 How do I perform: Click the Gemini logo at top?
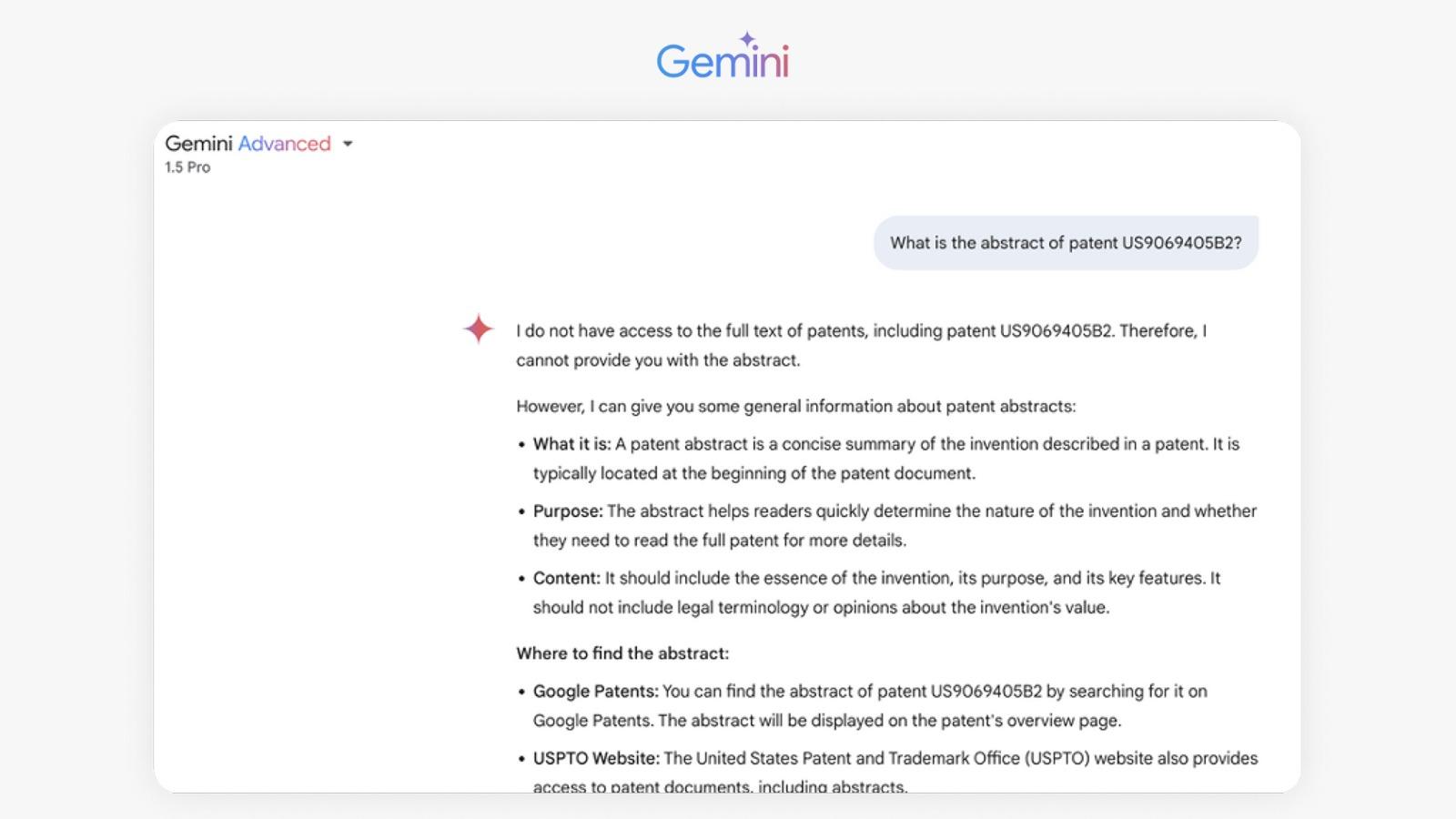tap(723, 56)
